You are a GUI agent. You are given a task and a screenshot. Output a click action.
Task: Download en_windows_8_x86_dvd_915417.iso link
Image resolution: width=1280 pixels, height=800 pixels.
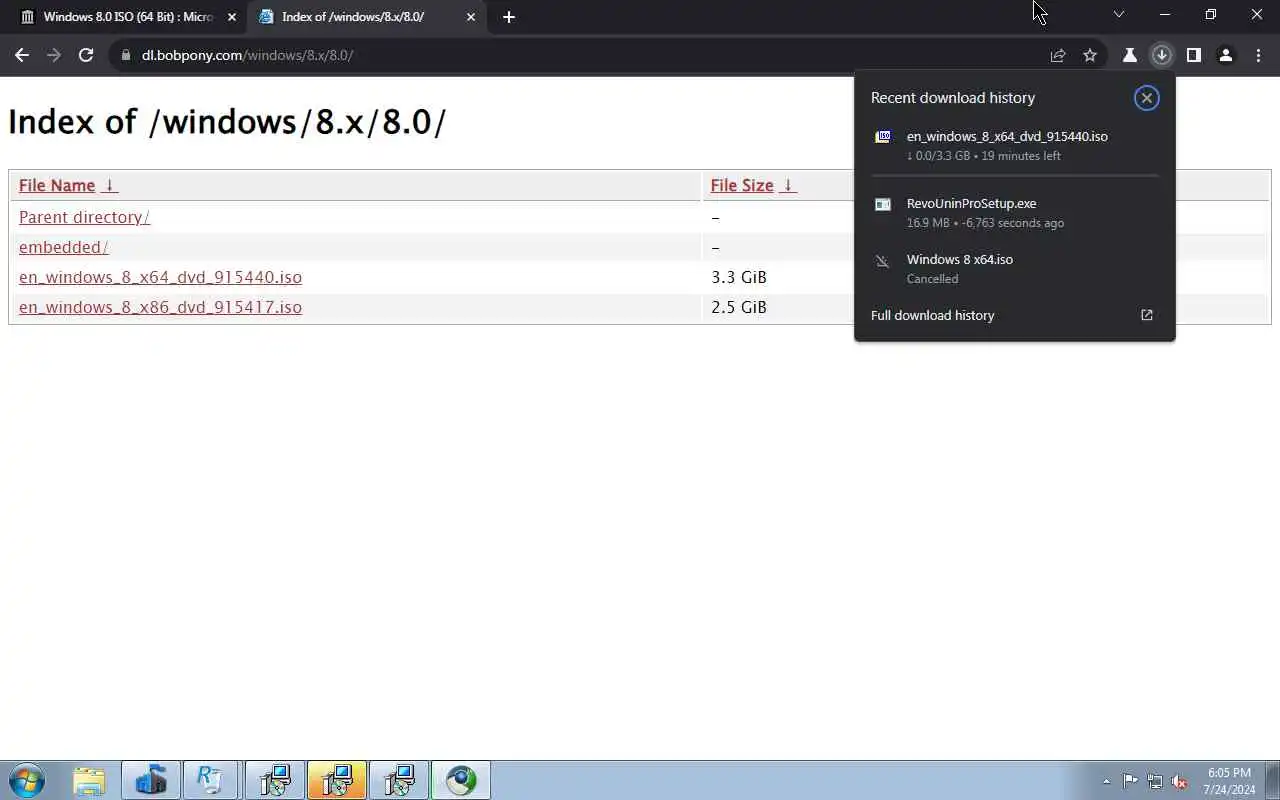point(160,307)
